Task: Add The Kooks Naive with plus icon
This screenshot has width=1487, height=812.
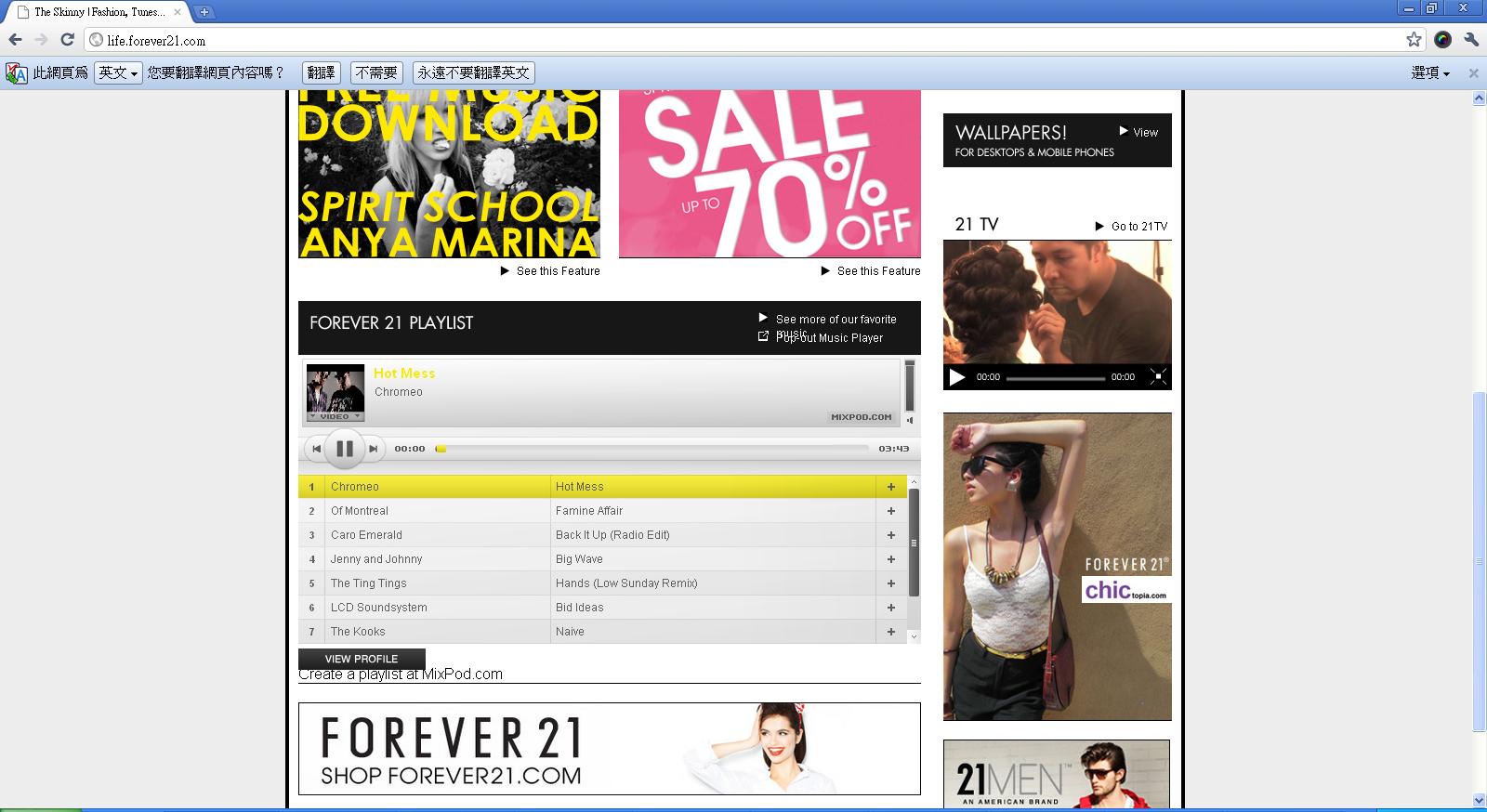Action: (x=890, y=632)
